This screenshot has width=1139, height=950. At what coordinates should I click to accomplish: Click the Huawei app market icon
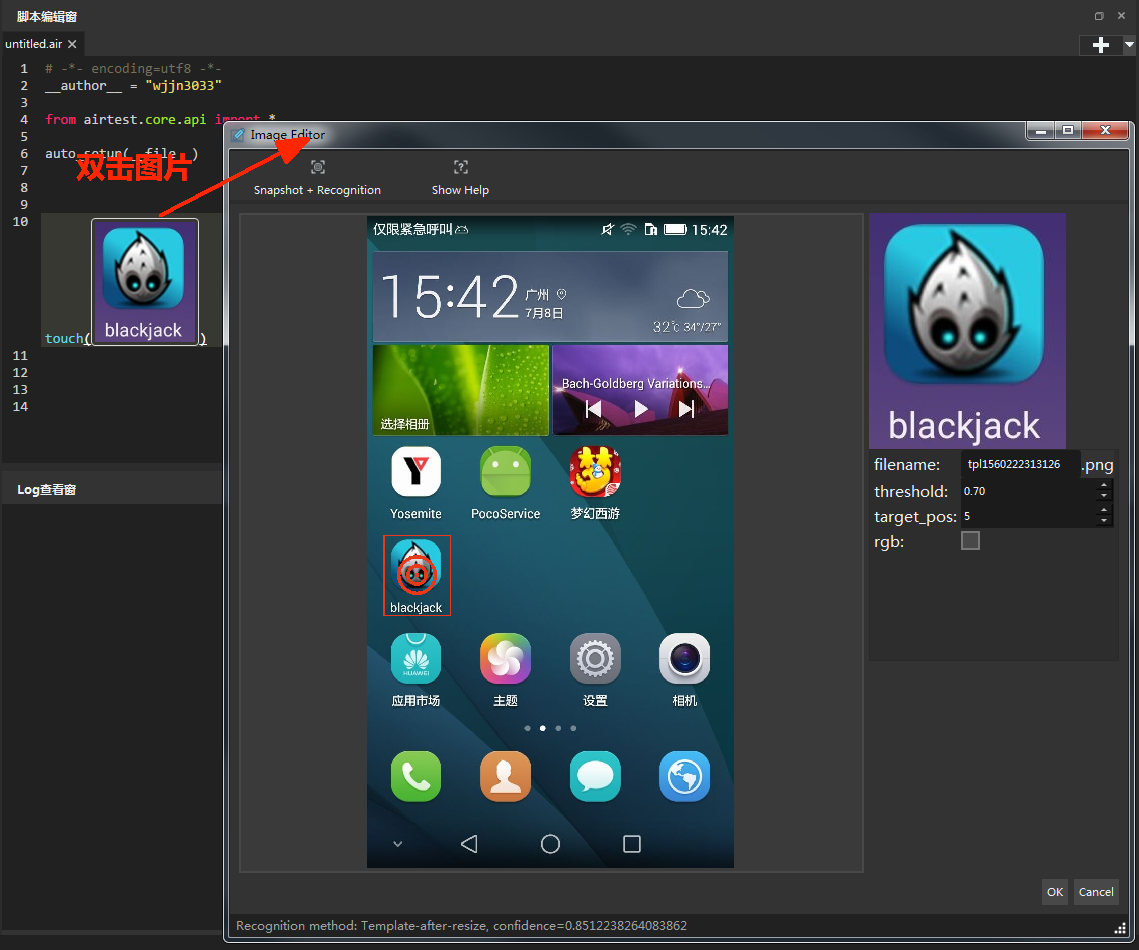point(416,659)
